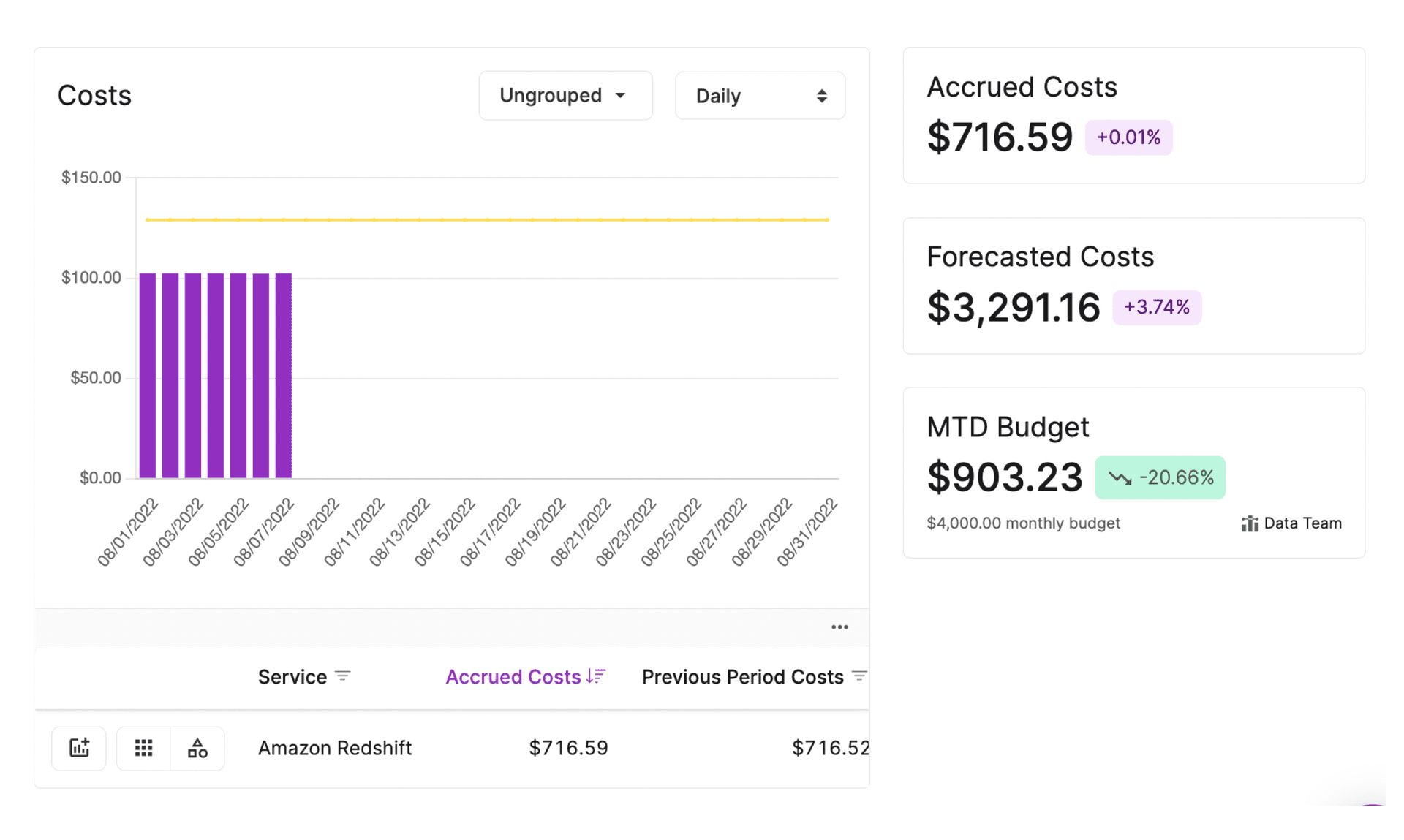Open the grid view icon in the table row

click(x=143, y=748)
